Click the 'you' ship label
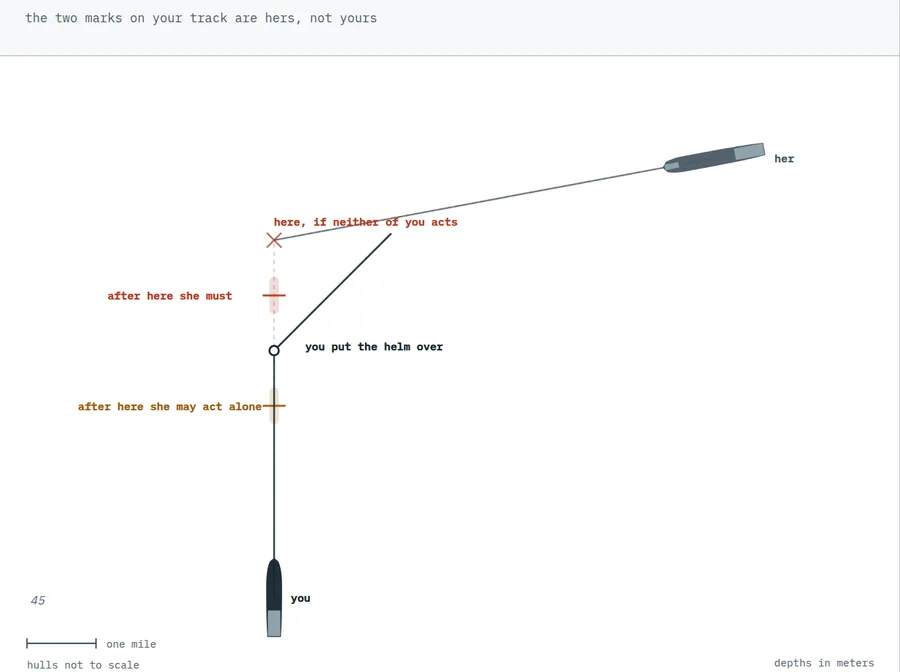Viewport: 900px width, 672px height. coord(300,598)
